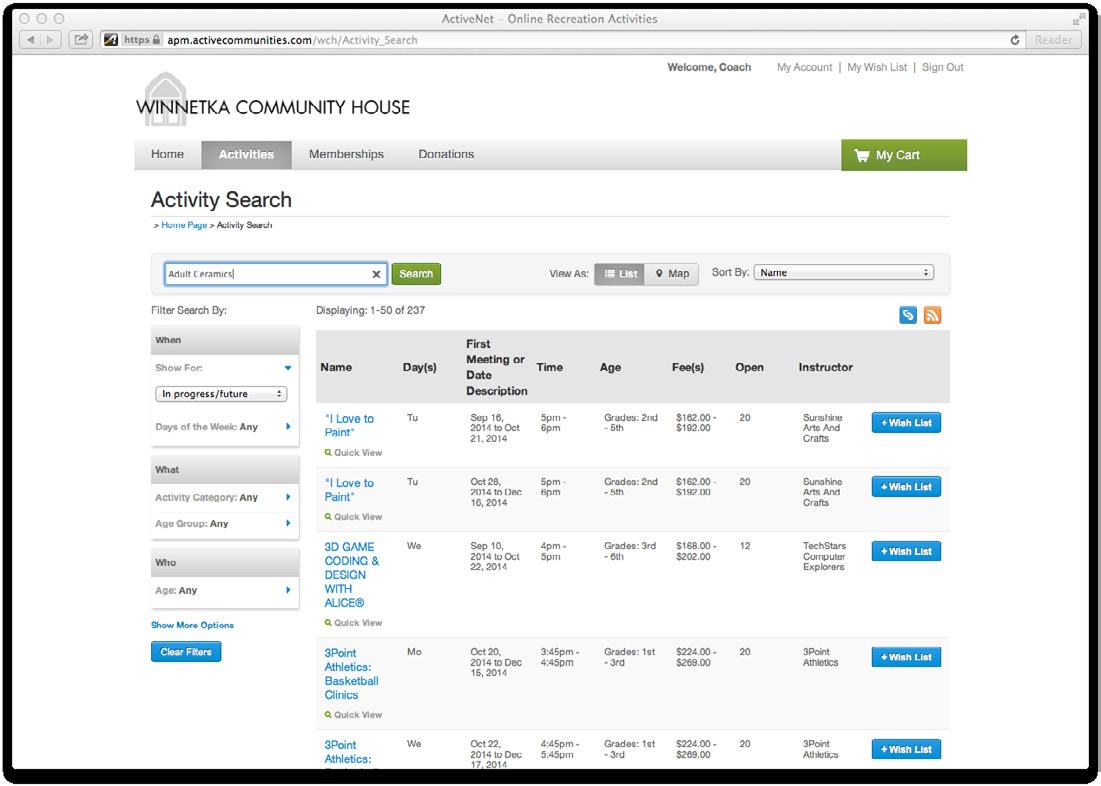
Task: Open the Sort By Name dropdown
Action: 843,273
